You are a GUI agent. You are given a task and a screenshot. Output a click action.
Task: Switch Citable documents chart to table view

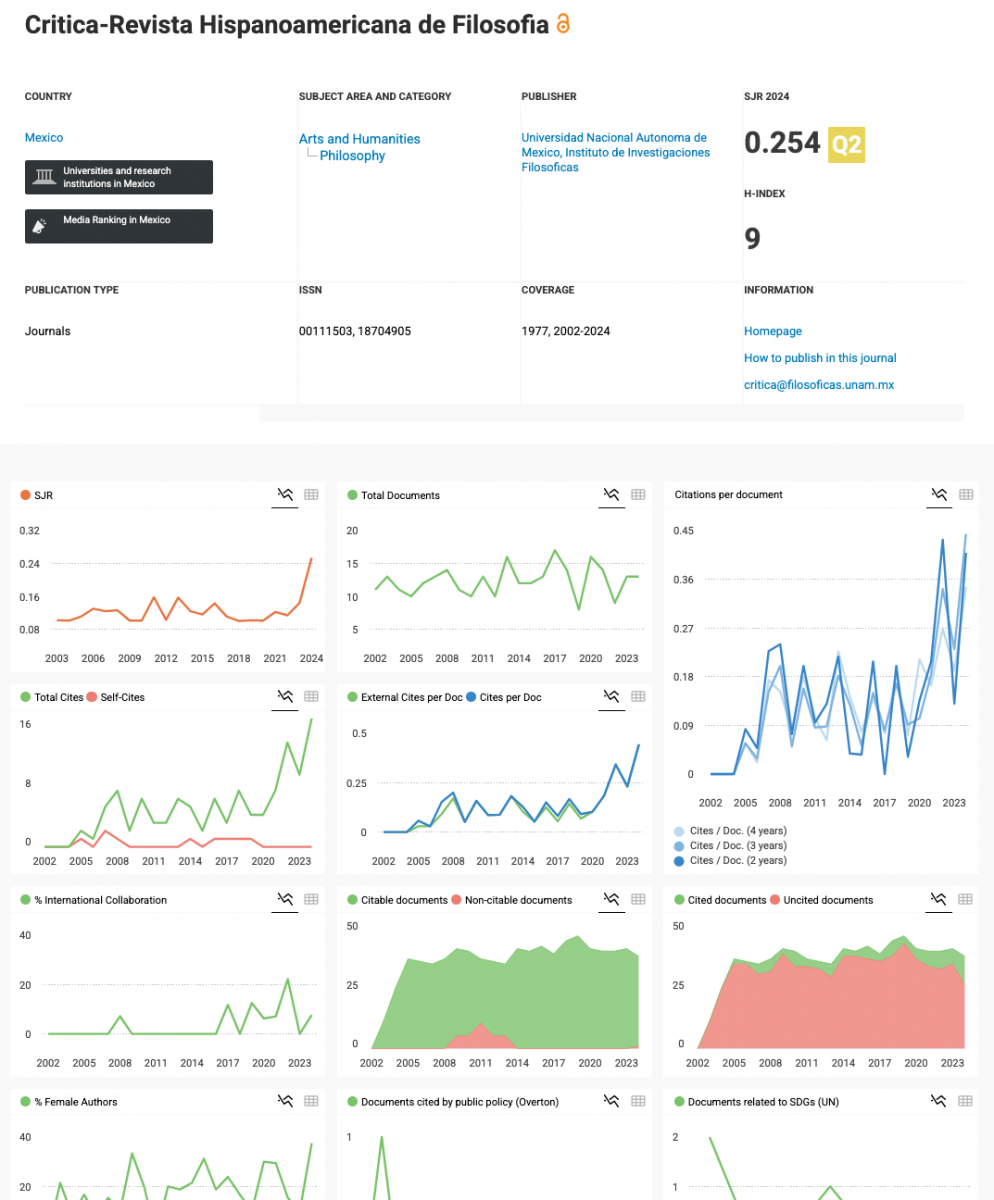638,899
